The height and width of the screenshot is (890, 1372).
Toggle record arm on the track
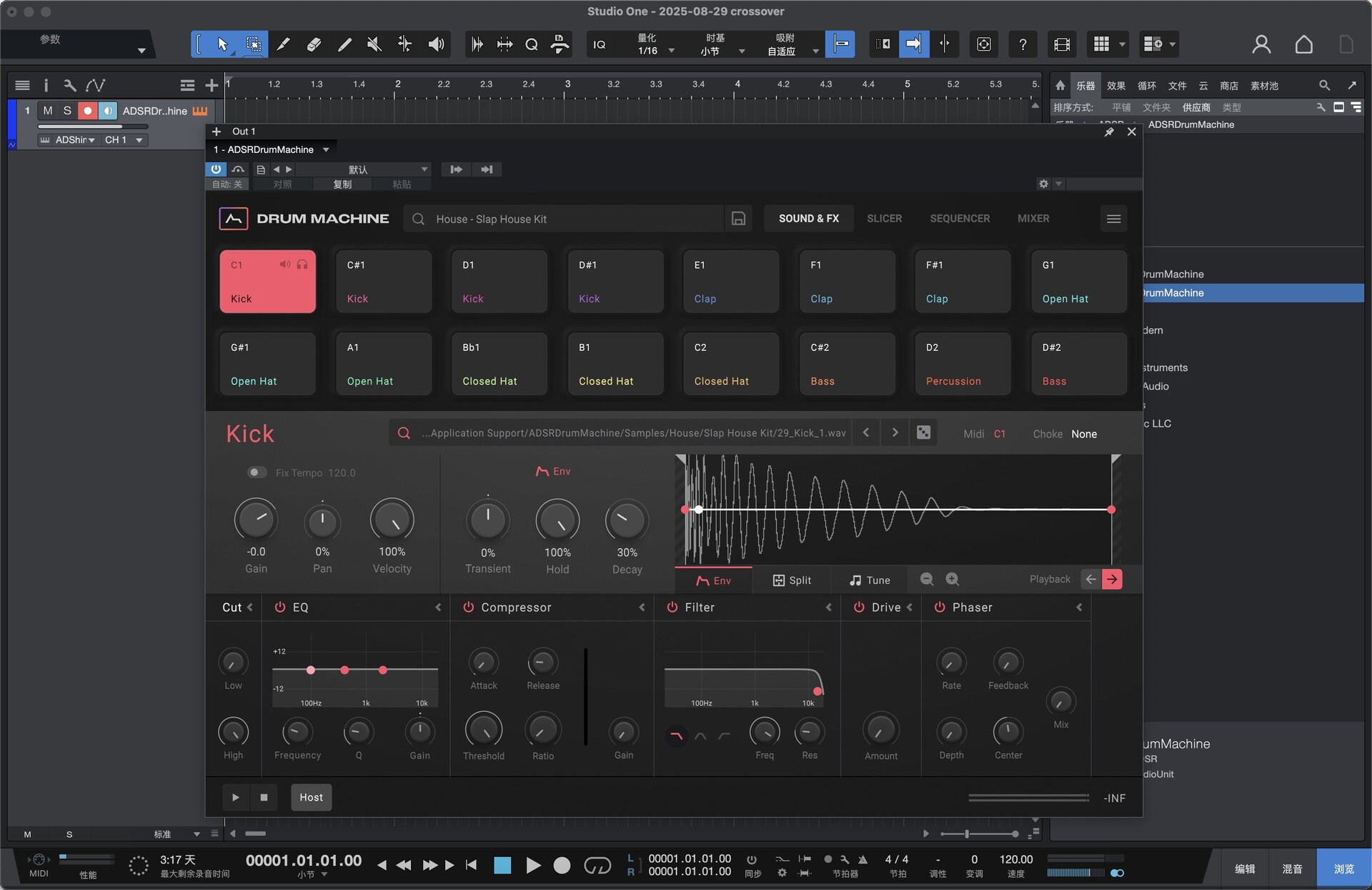[87, 111]
